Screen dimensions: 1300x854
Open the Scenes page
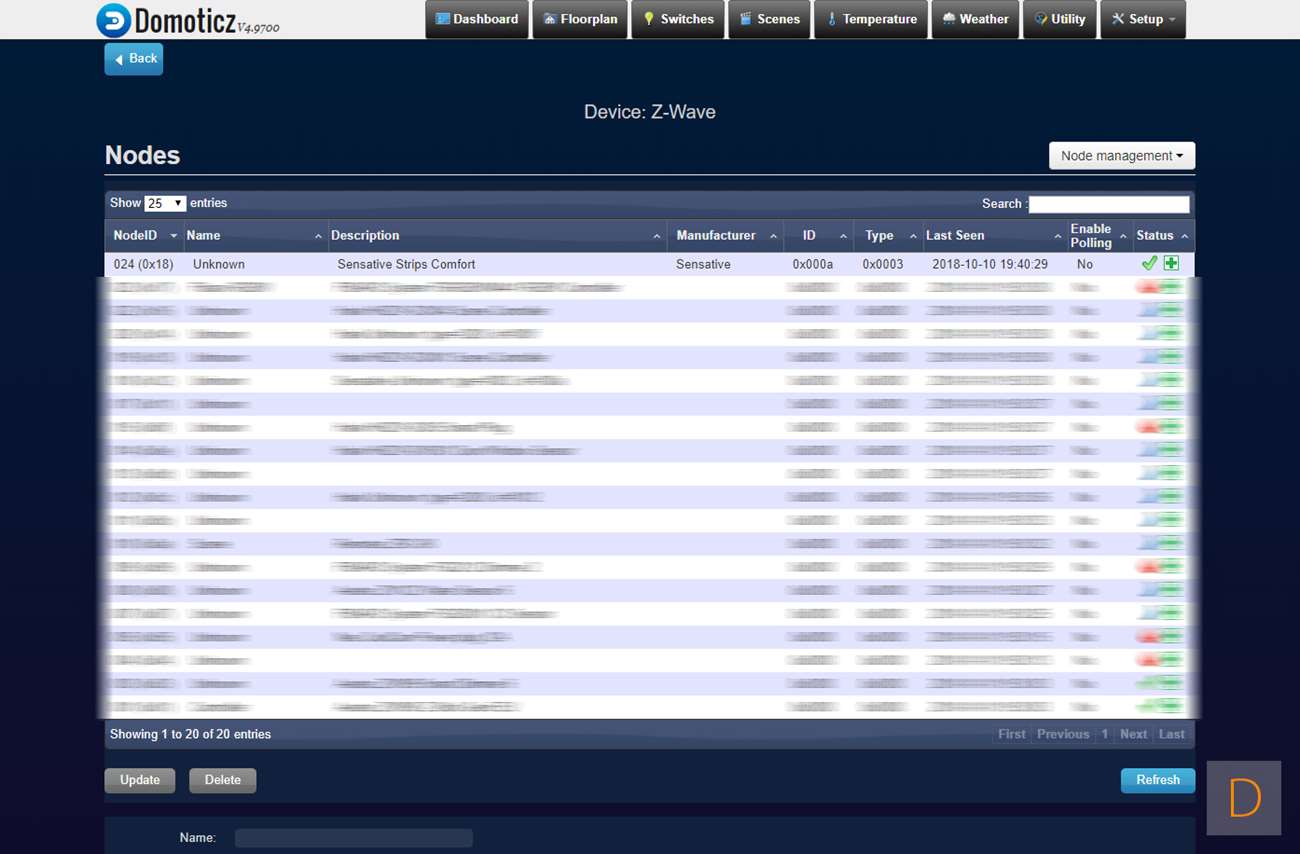pos(769,19)
